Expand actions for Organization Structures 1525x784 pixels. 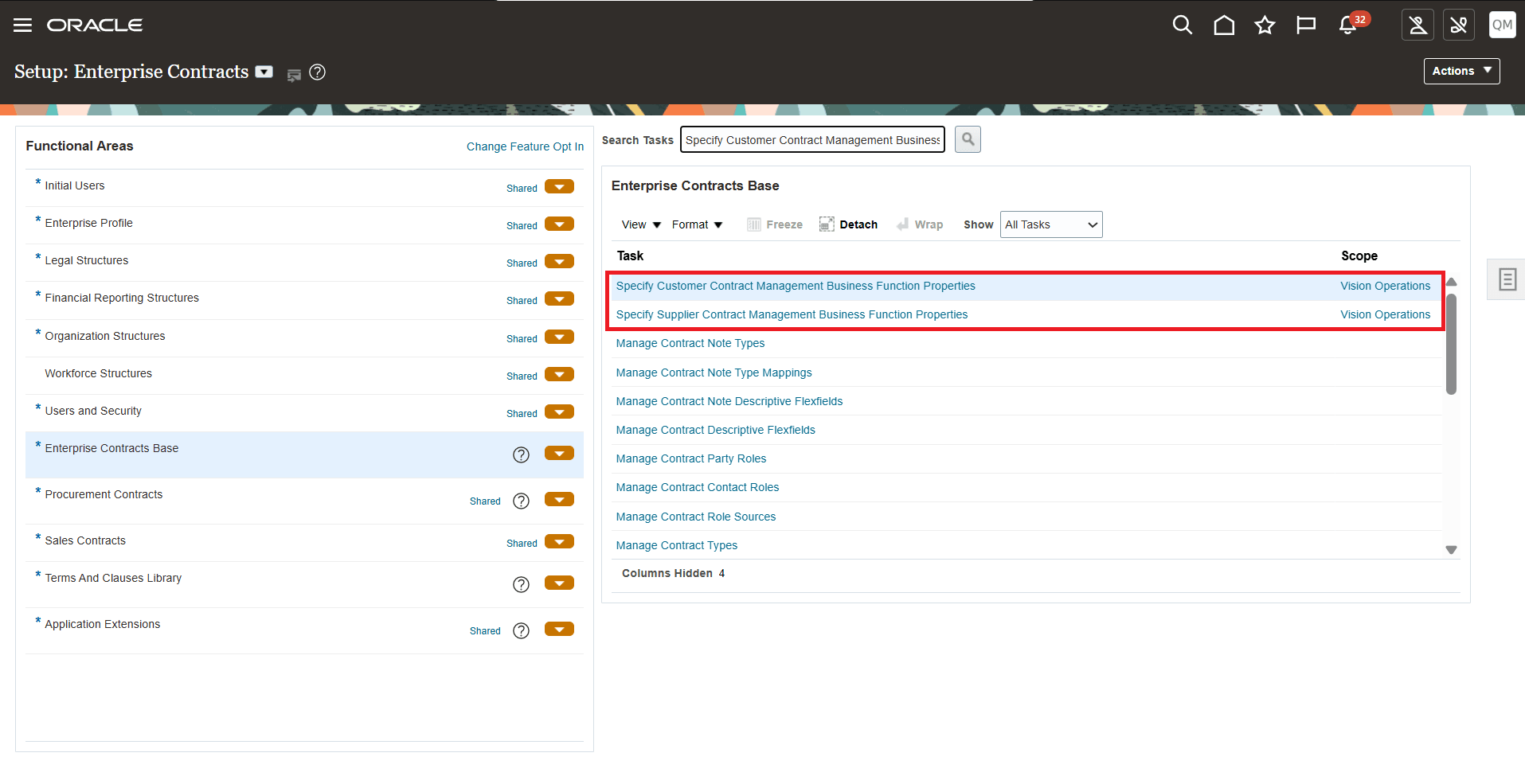pyautogui.click(x=559, y=337)
